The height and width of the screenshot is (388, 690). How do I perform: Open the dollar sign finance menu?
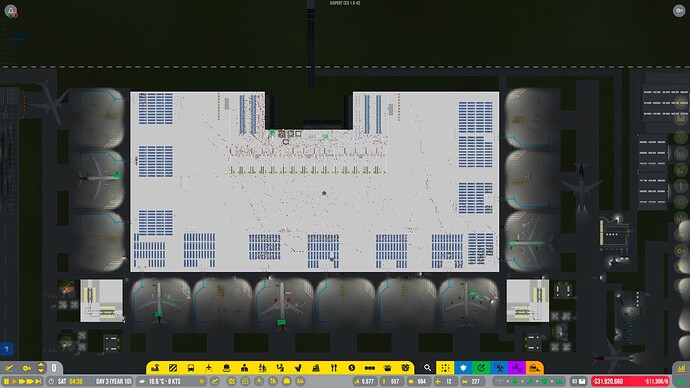click(352, 368)
